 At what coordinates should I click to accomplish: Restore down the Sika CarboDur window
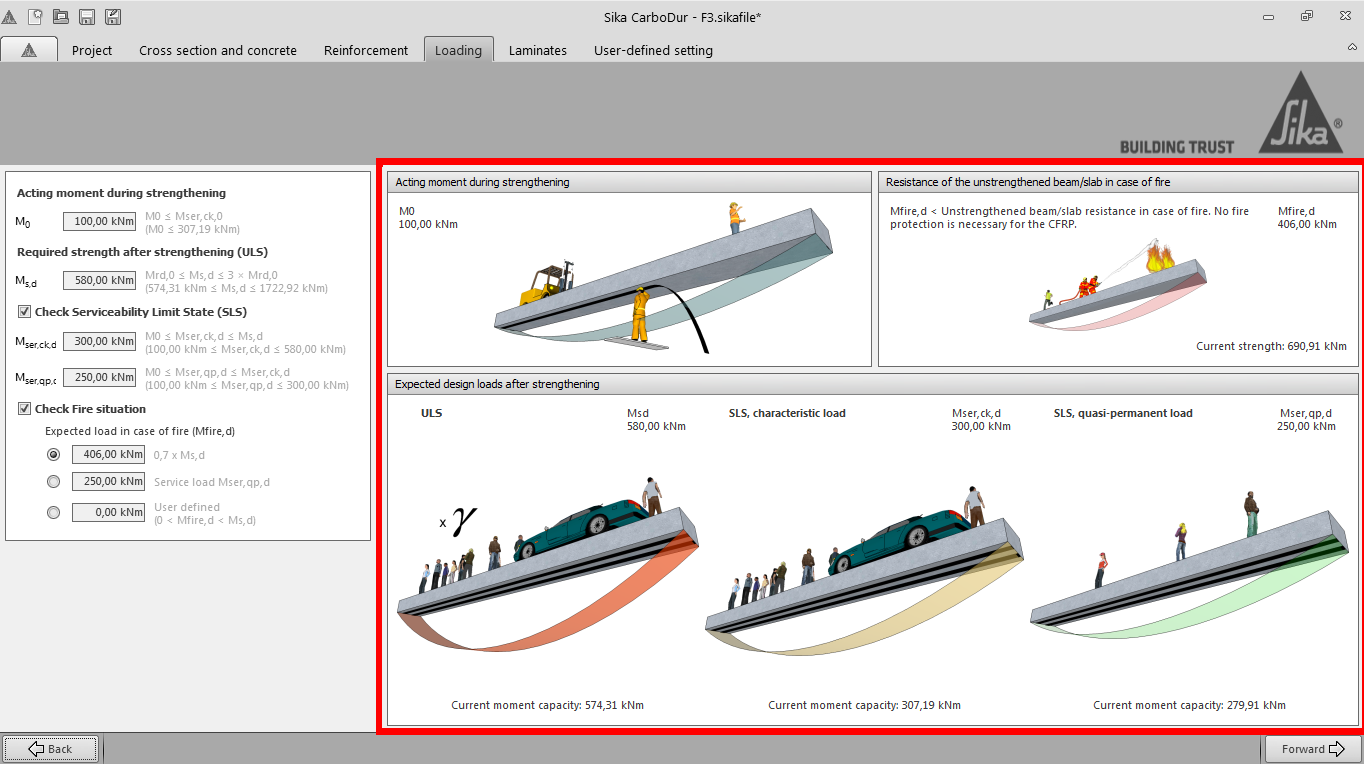[x=1306, y=17]
